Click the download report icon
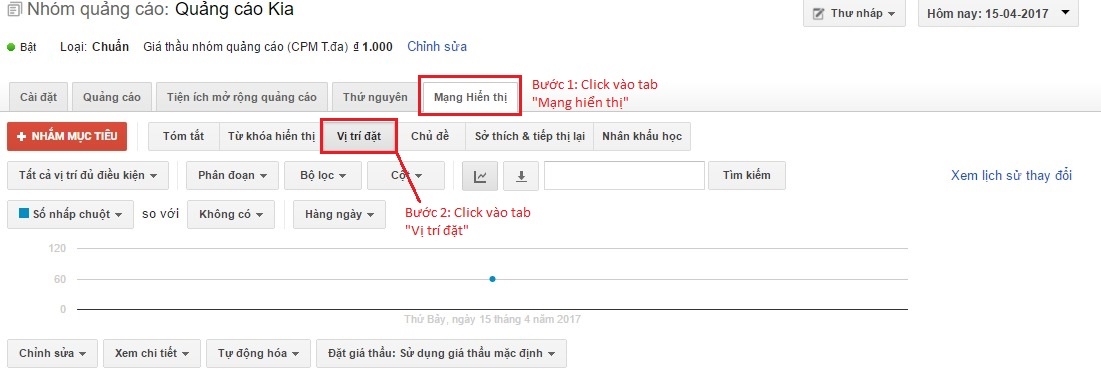The width and height of the screenshot is (1101, 373). 521,176
